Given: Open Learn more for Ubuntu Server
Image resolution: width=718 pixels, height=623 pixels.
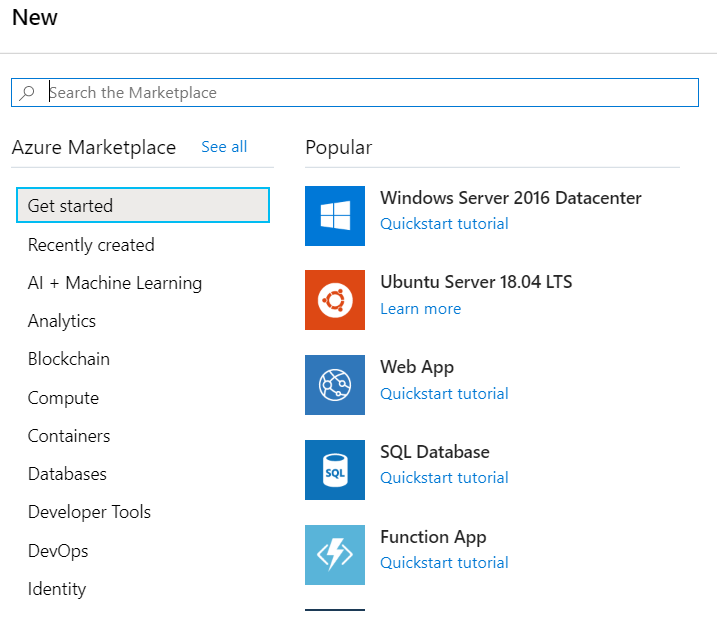Looking at the screenshot, I should coord(420,309).
